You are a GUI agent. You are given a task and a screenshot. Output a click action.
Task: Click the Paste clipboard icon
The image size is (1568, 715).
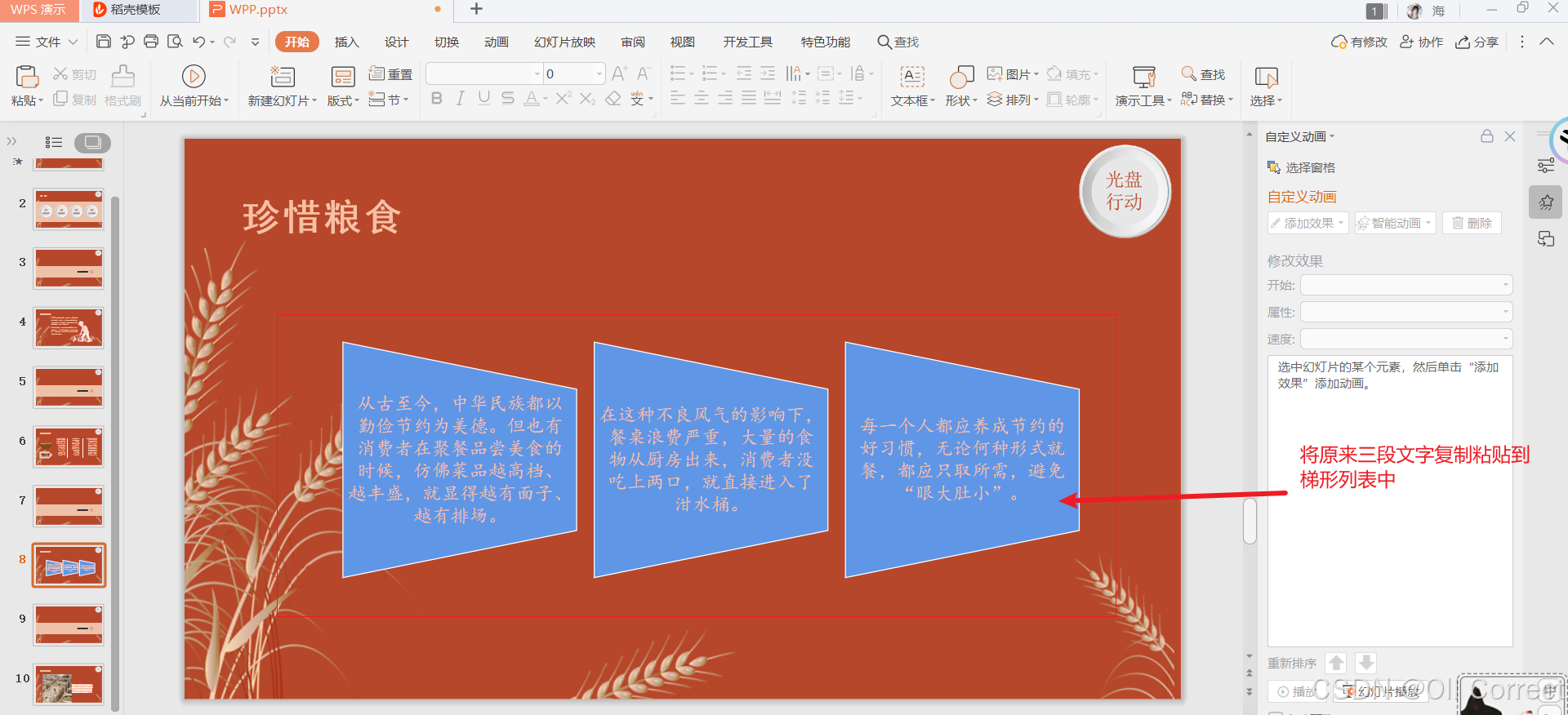(27, 77)
